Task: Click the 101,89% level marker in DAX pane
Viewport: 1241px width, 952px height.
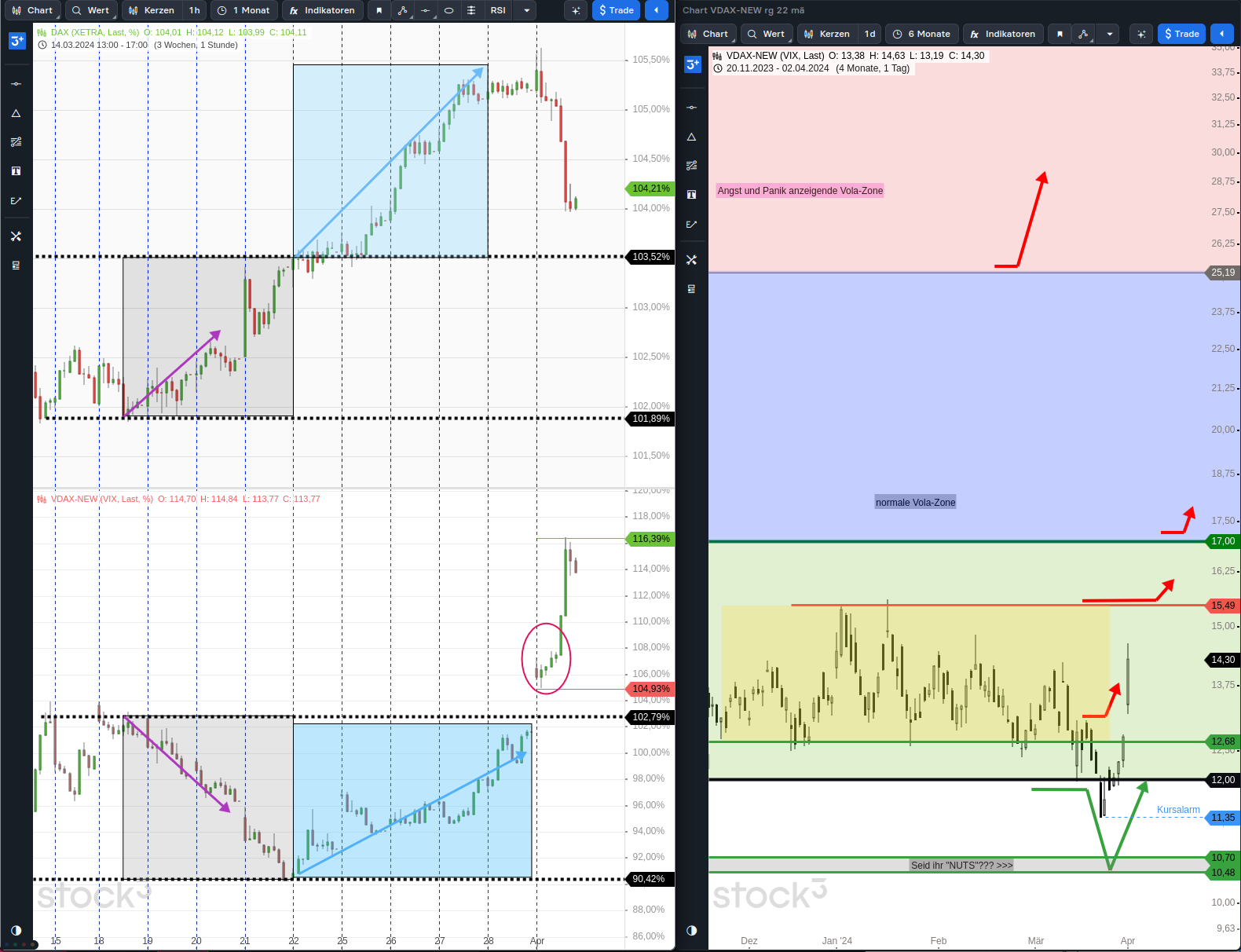Action: tap(651, 419)
